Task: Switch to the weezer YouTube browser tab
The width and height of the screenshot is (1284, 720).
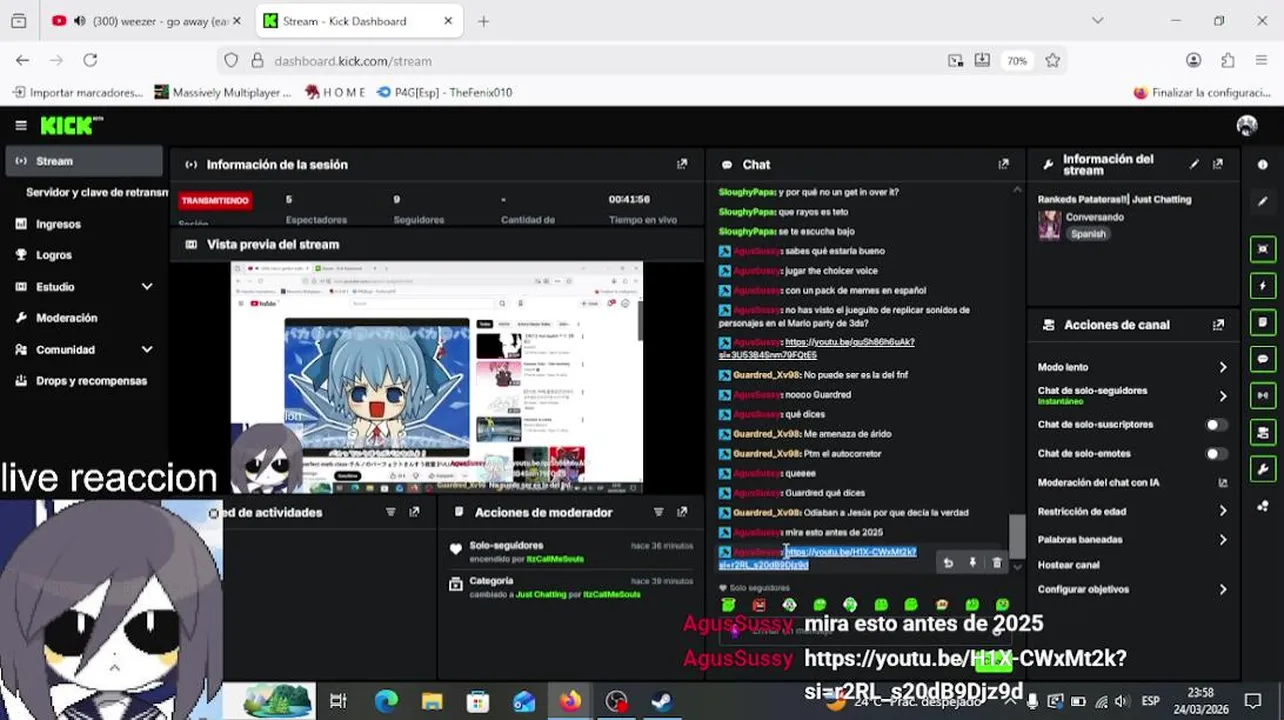Action: (146, 21)
